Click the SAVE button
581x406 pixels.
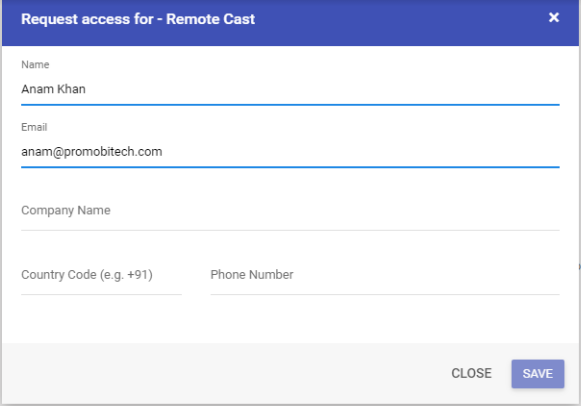(538, 373)
